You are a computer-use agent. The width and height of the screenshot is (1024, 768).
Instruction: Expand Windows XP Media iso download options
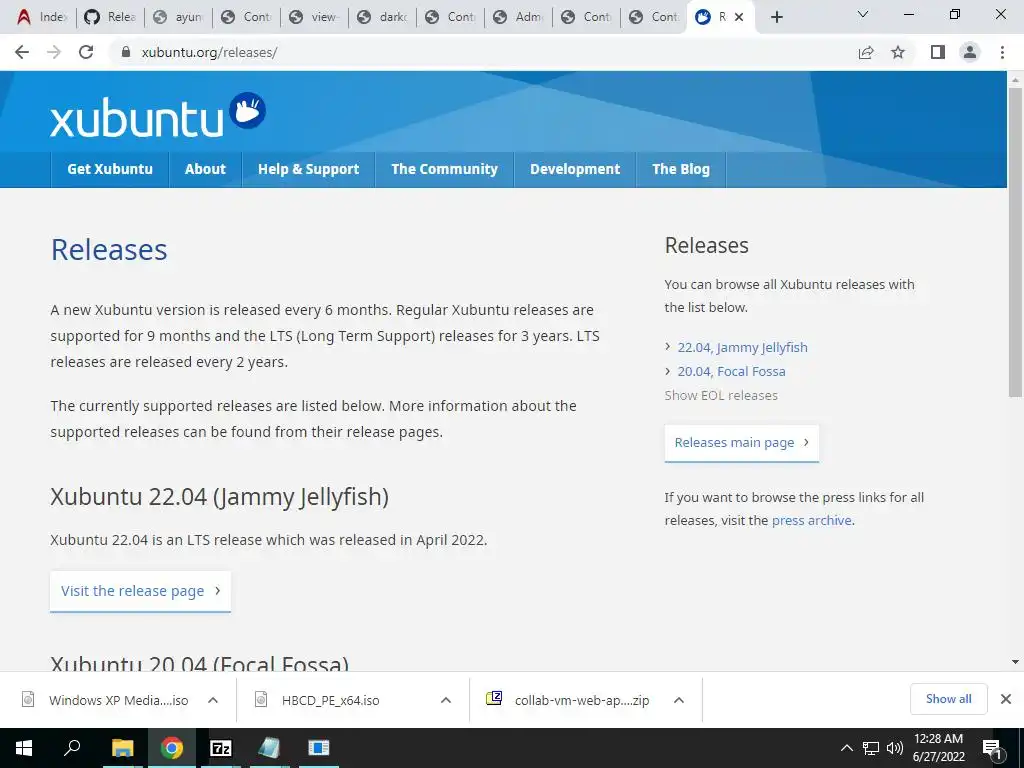click(x=213, y=700)
